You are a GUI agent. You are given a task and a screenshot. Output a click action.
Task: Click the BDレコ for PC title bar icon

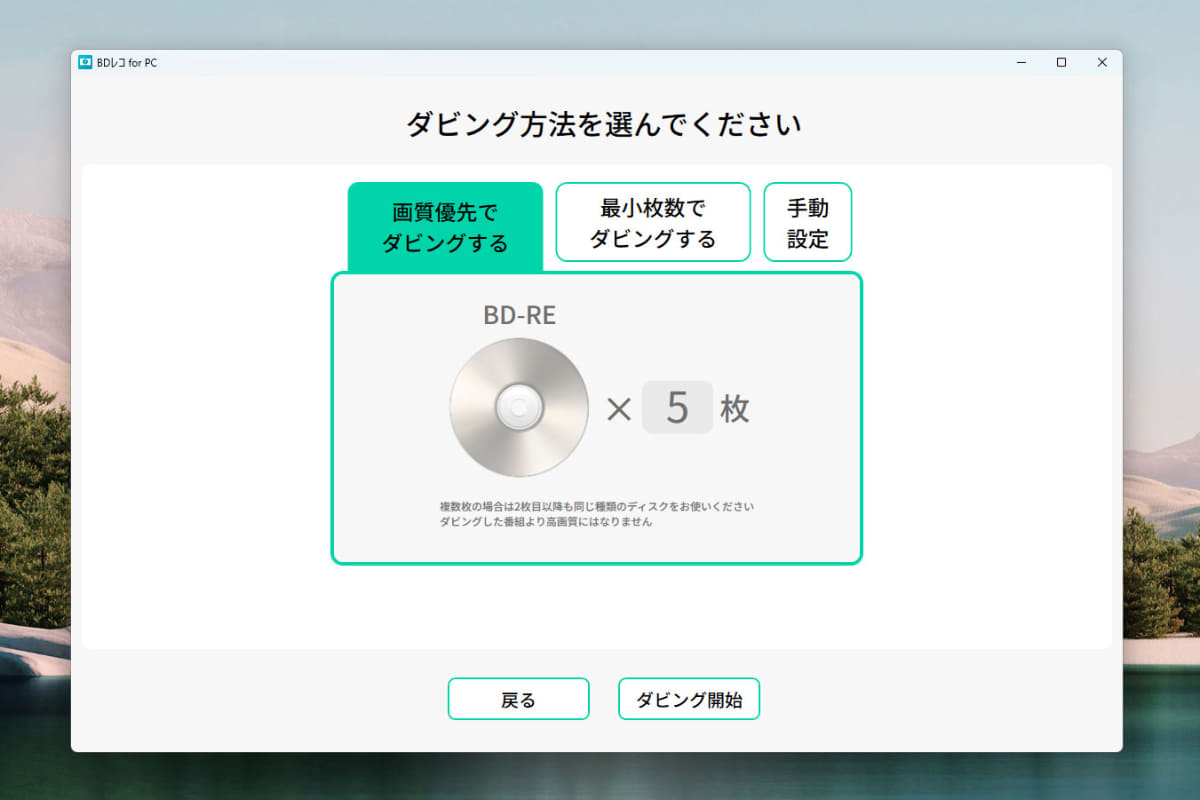[x=84, y=62]
